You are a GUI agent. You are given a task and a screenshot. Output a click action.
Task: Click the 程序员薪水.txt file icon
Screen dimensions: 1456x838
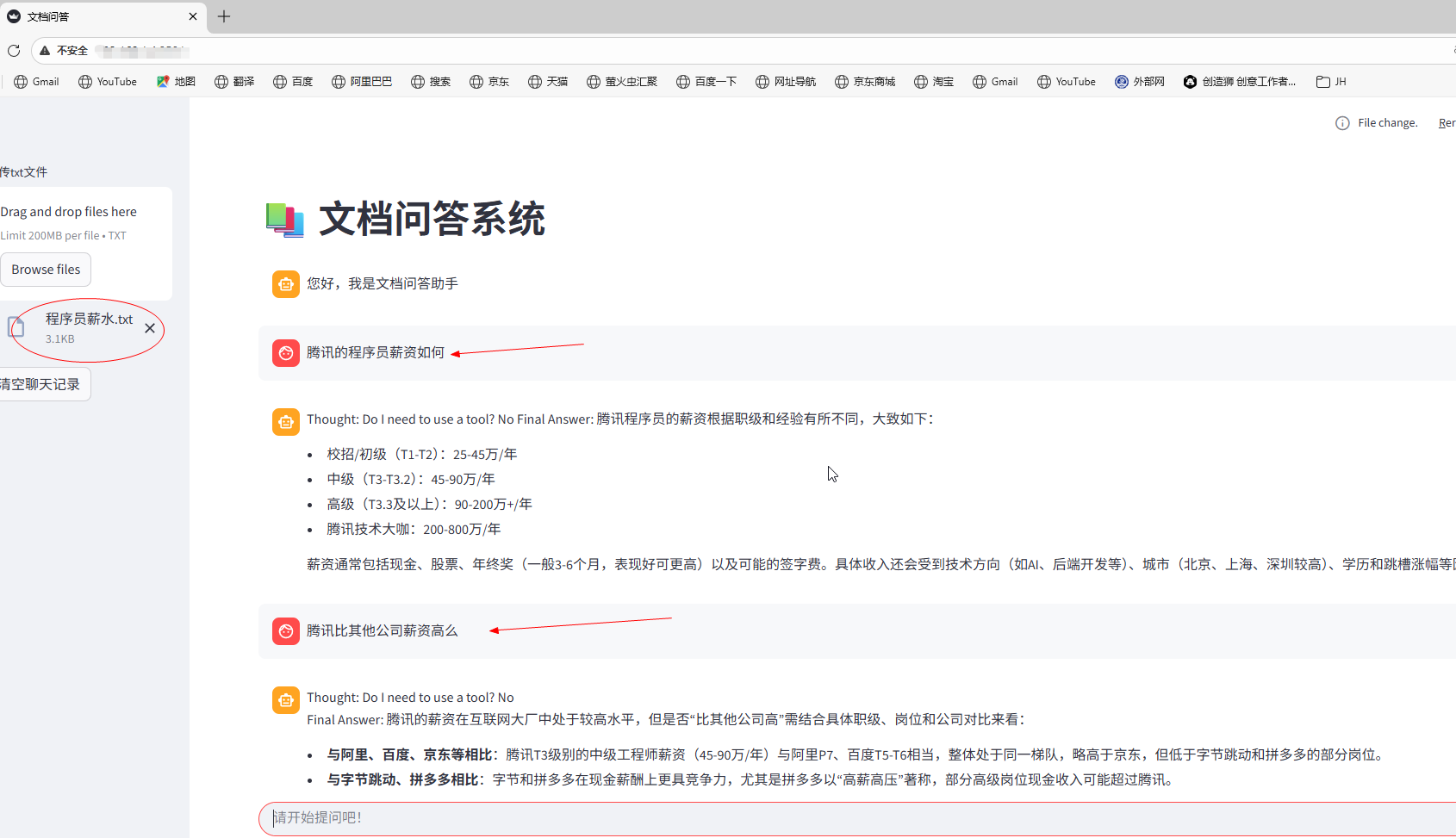(x=16, y=326)
